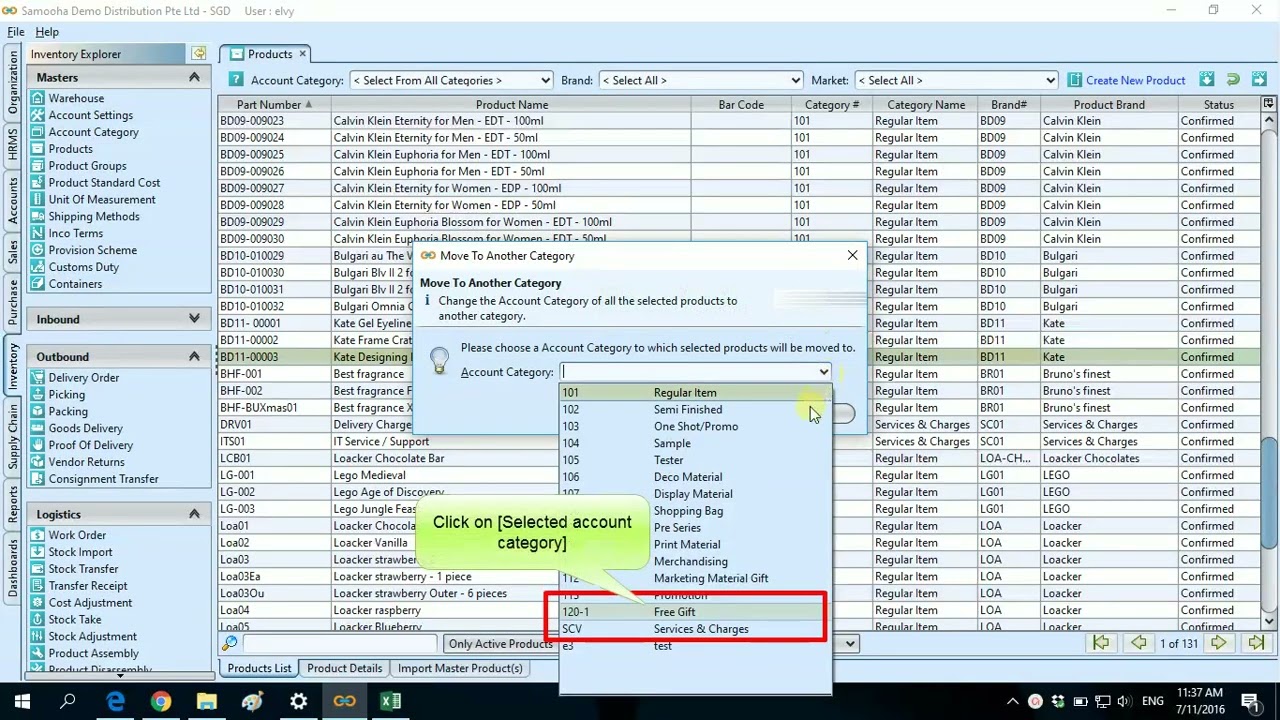Click the Containers icon
Image resolution: width=1280 pixels, height=720 pixels.
37,284
